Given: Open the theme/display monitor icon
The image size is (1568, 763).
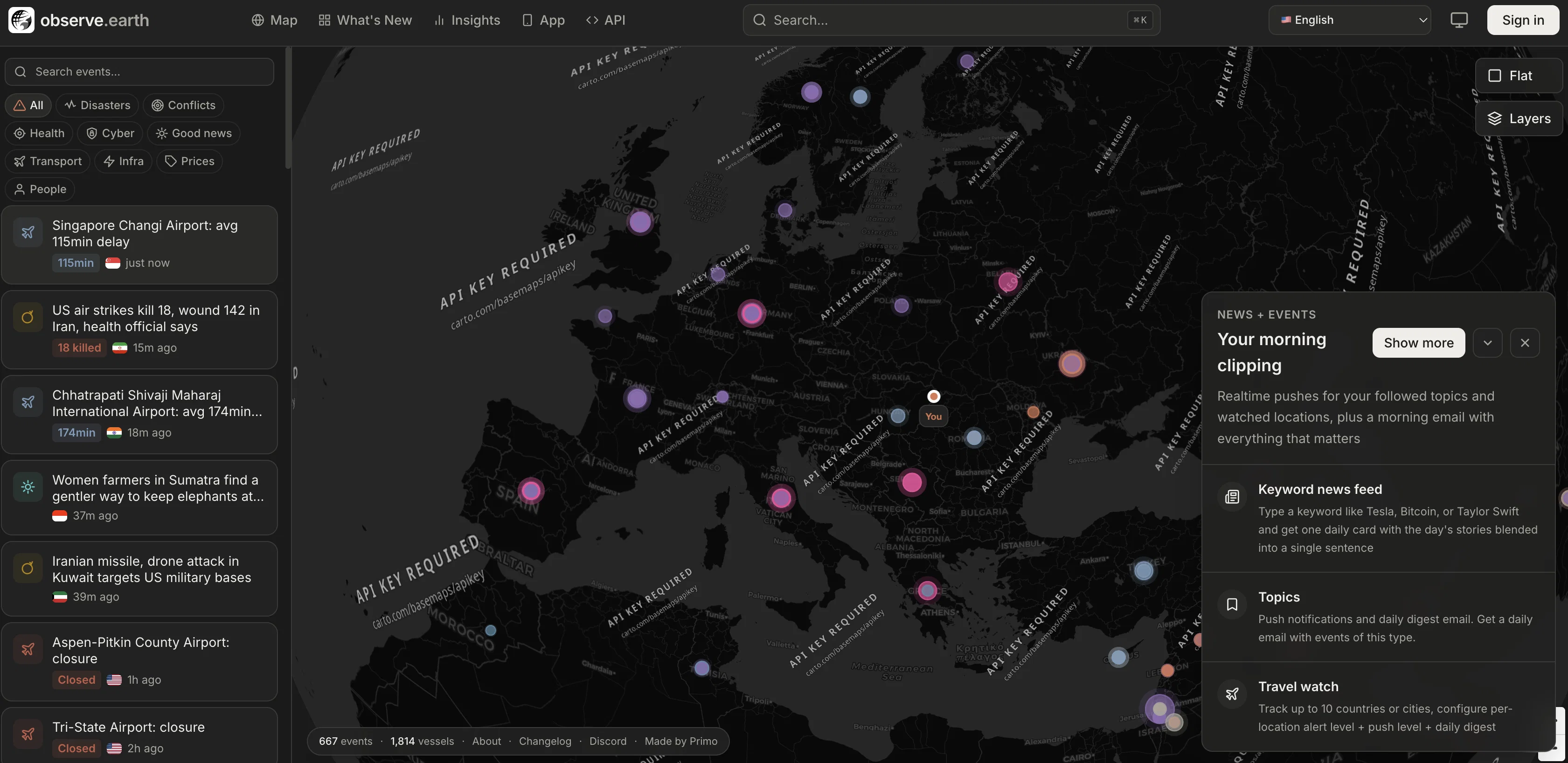Looking at the screenshot, I should (x=1458, y=20).
